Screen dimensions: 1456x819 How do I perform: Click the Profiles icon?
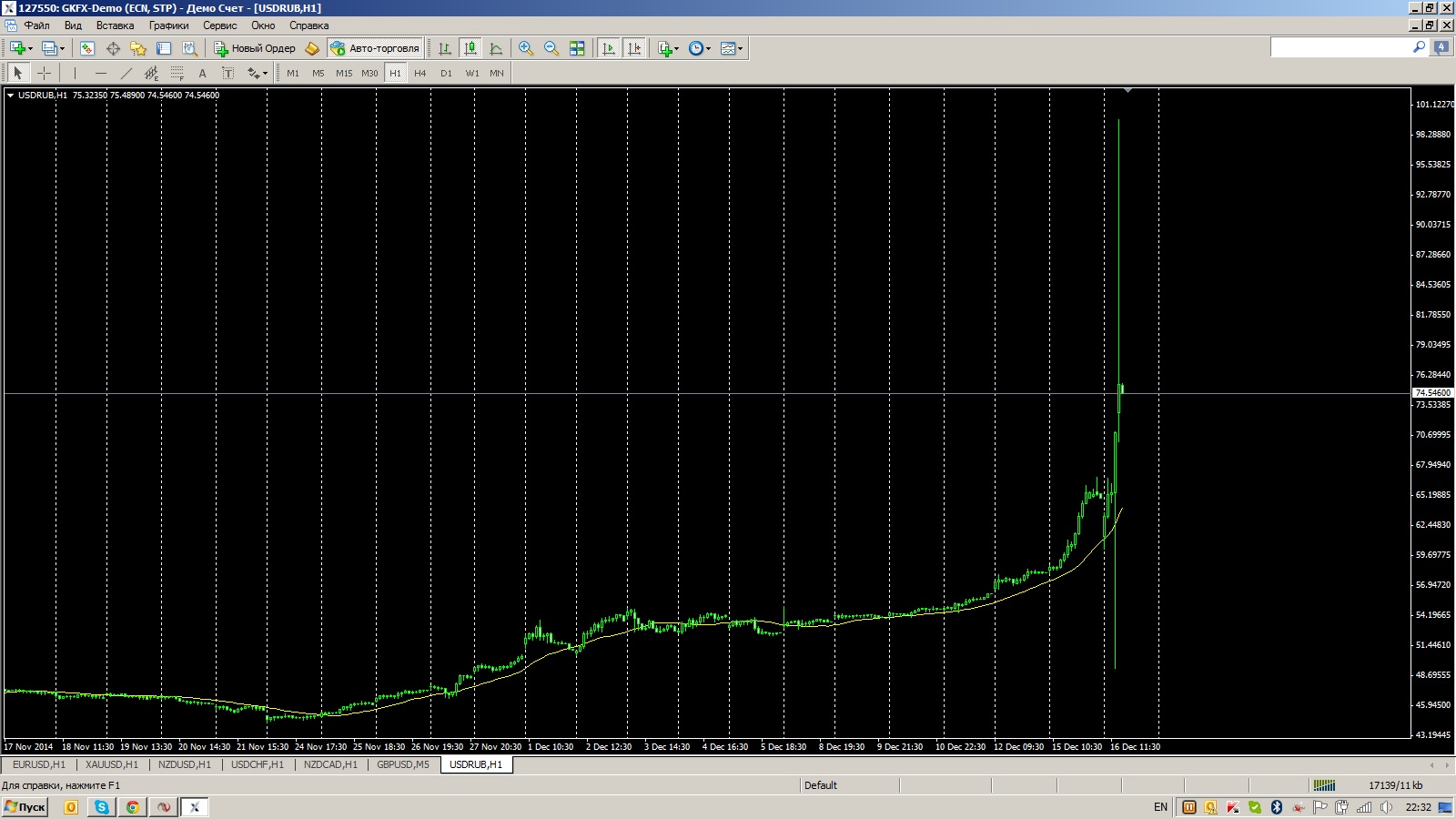coord(48,48)
